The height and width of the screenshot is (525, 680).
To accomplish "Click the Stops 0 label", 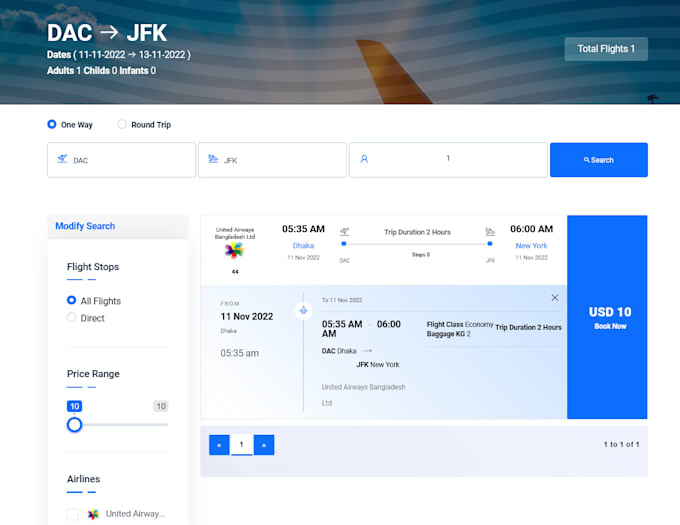I will 421,255.
